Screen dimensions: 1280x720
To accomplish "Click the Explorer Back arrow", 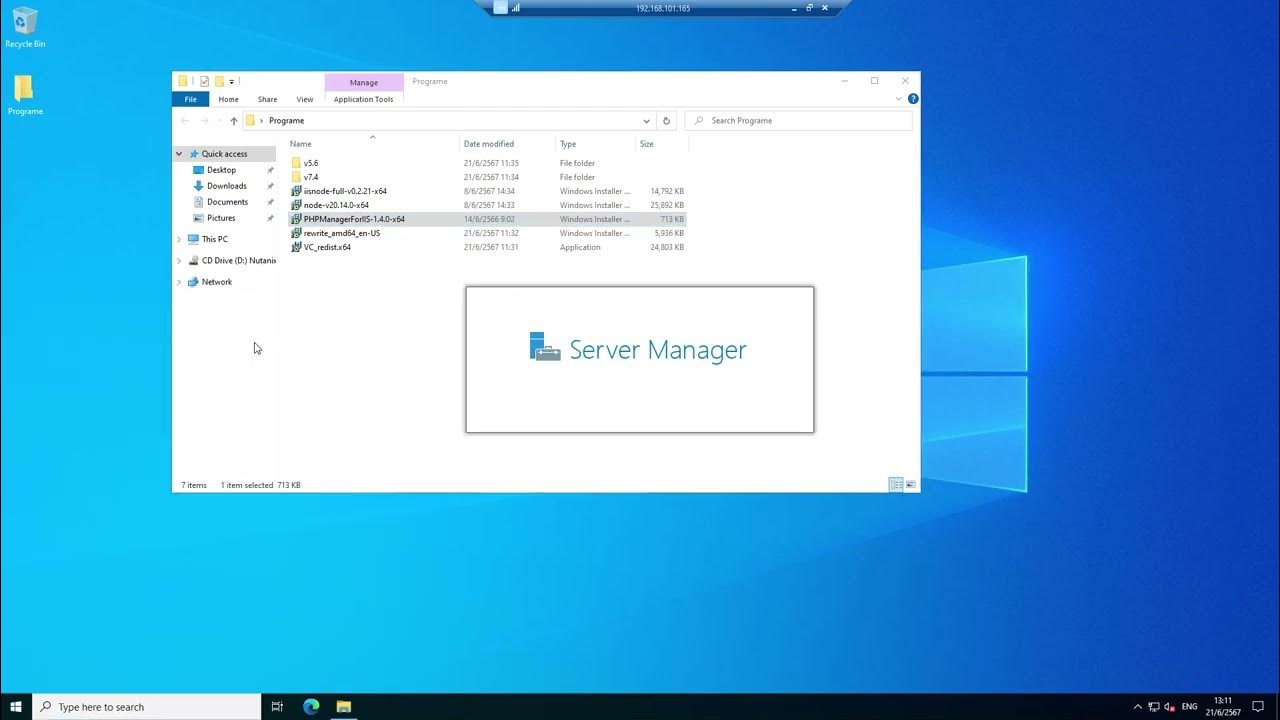I will (184, 121).
